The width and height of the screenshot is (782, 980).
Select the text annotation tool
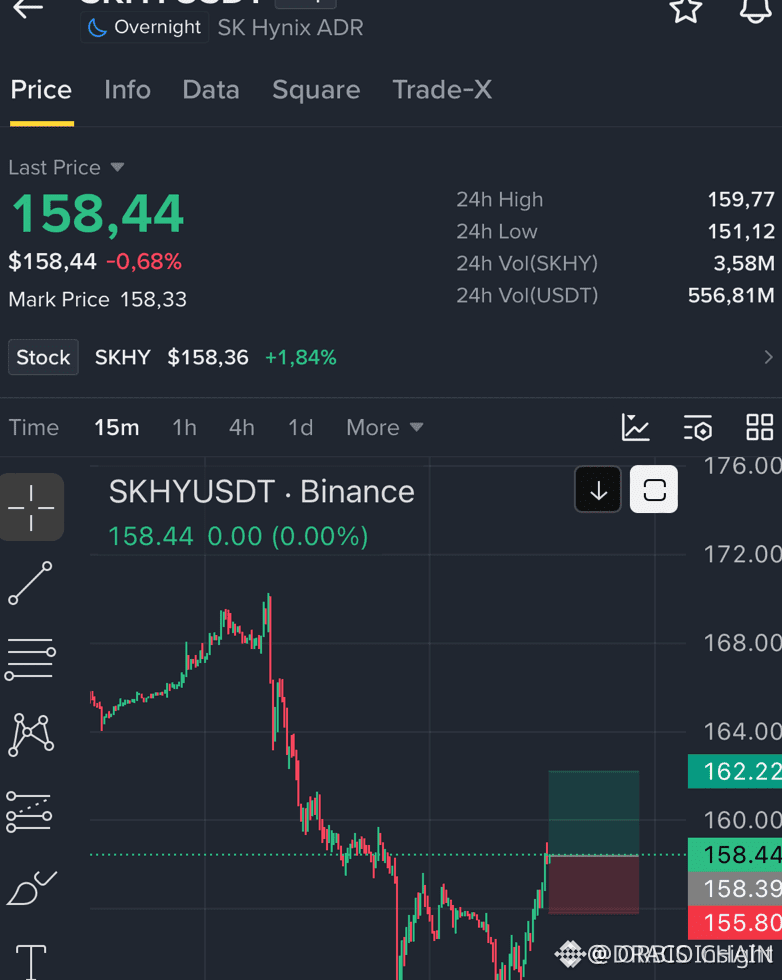coord(30,961)
